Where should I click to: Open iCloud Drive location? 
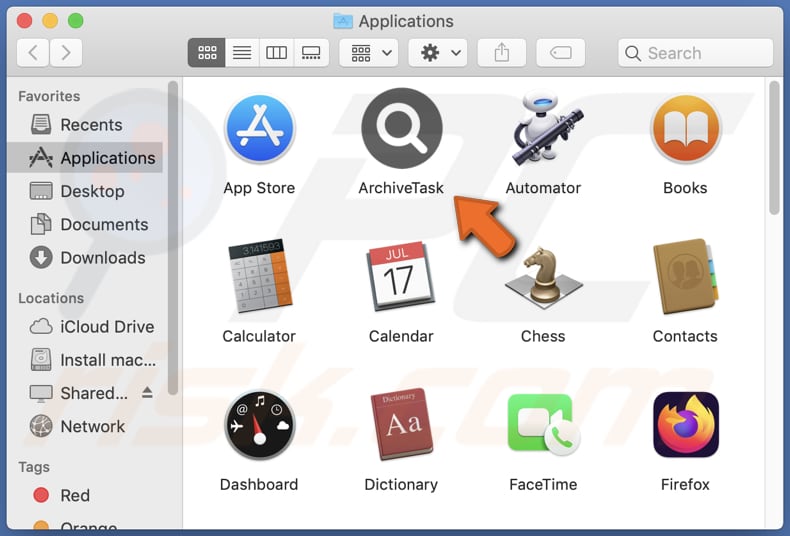click(86, 326)
